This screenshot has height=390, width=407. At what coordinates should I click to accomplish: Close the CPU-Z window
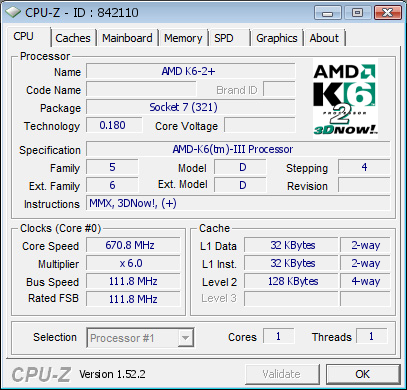[x=387, y=13]
